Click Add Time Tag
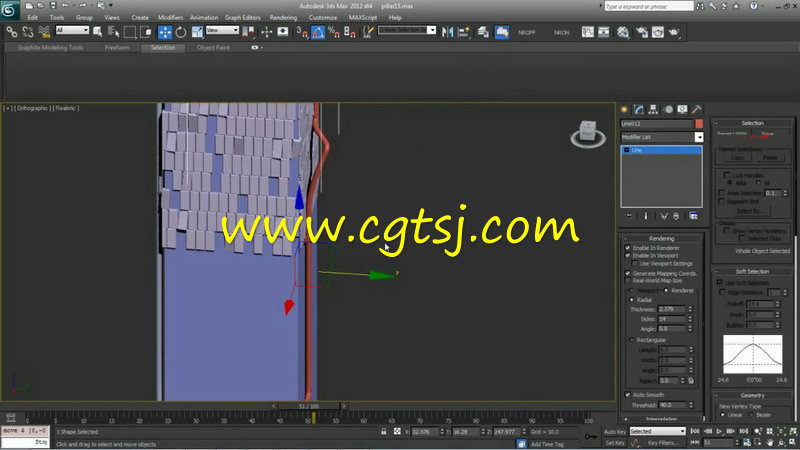The width and height of the screenshot is (800, 450). point(547,444)
